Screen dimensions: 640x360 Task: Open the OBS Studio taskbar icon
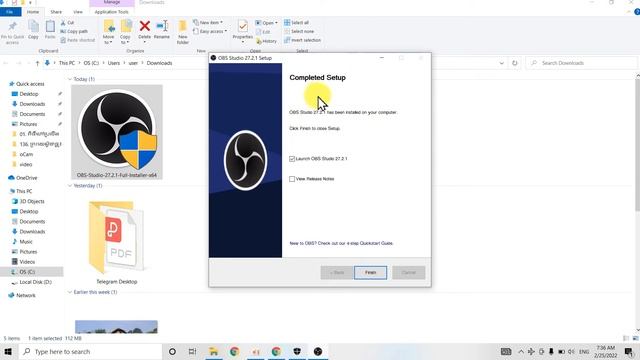coord(318,351)
